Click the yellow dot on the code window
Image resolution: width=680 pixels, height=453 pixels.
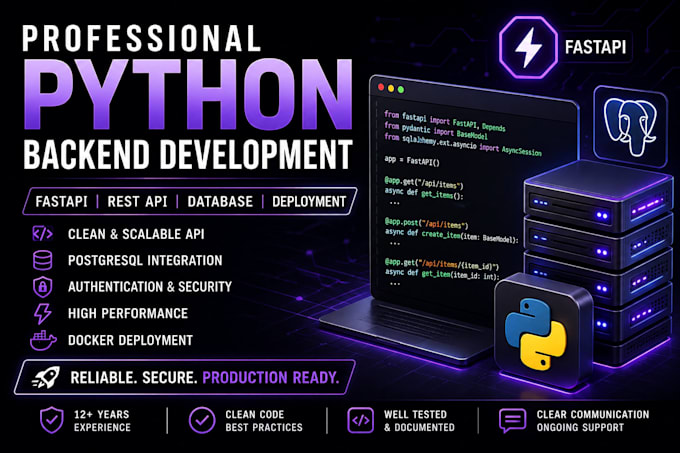(x=391, y=88)
